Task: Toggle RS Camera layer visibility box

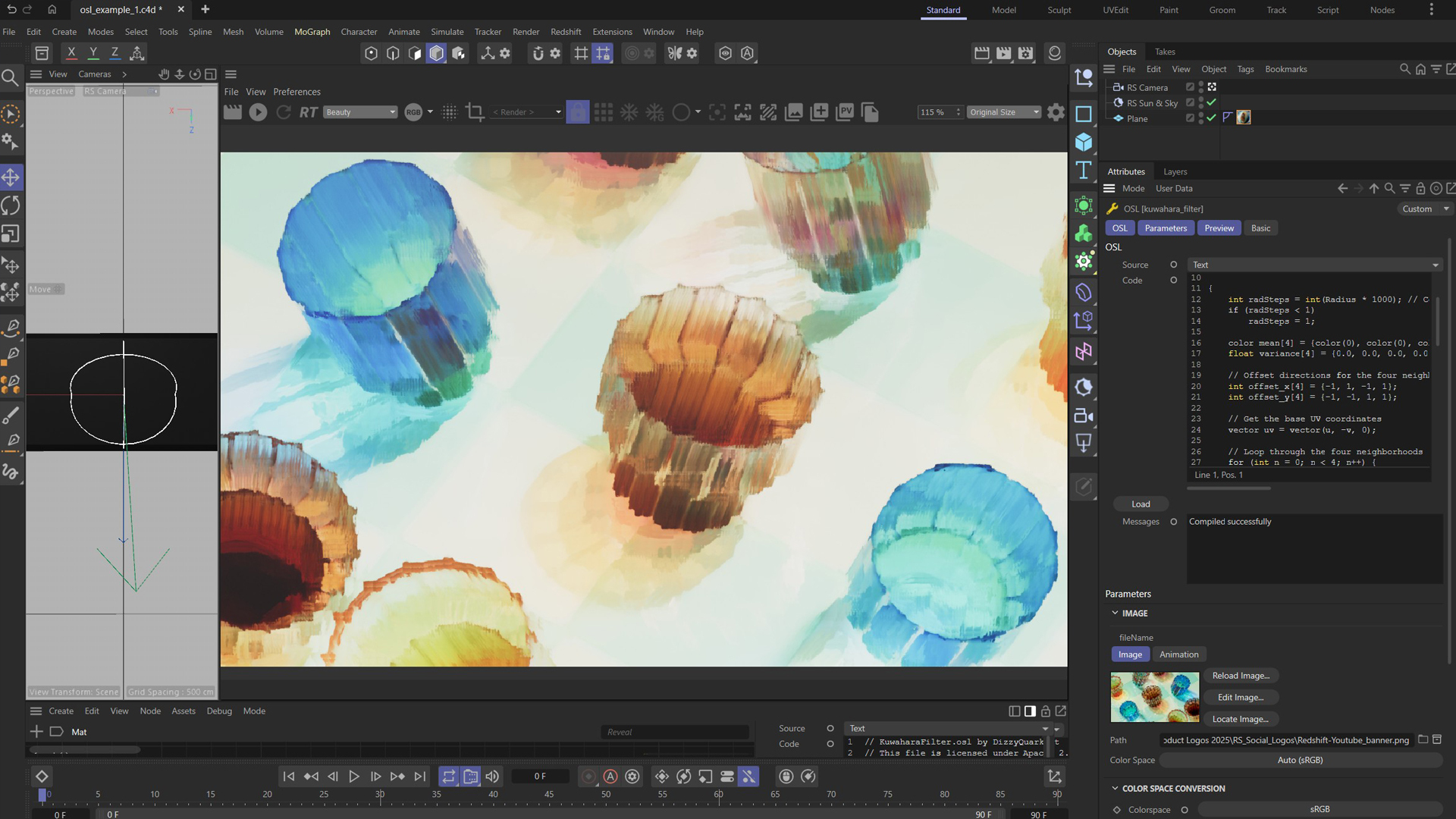Action: [x=1190, y=87]
